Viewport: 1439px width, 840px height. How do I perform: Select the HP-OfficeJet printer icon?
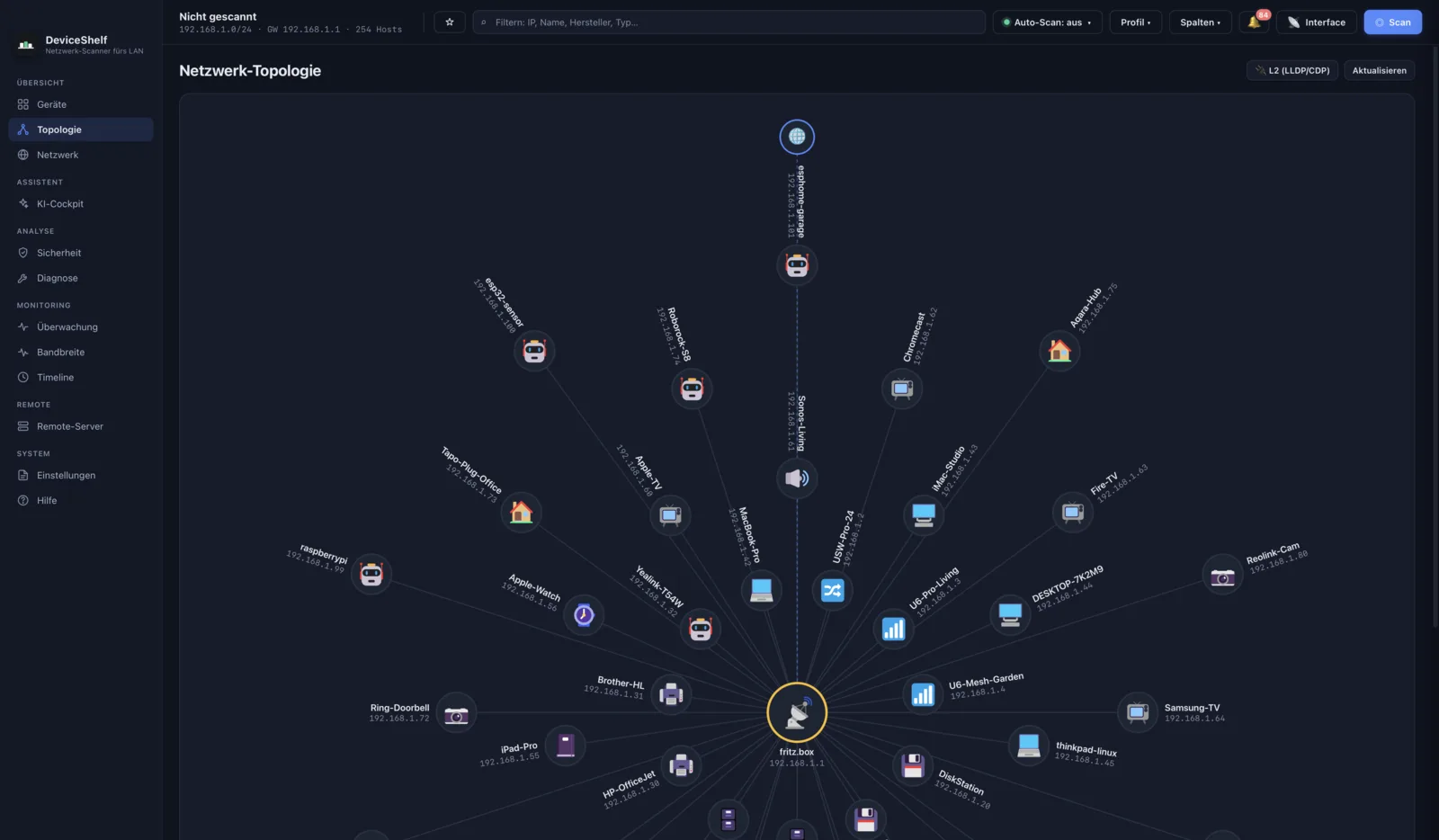coord(682,765)
